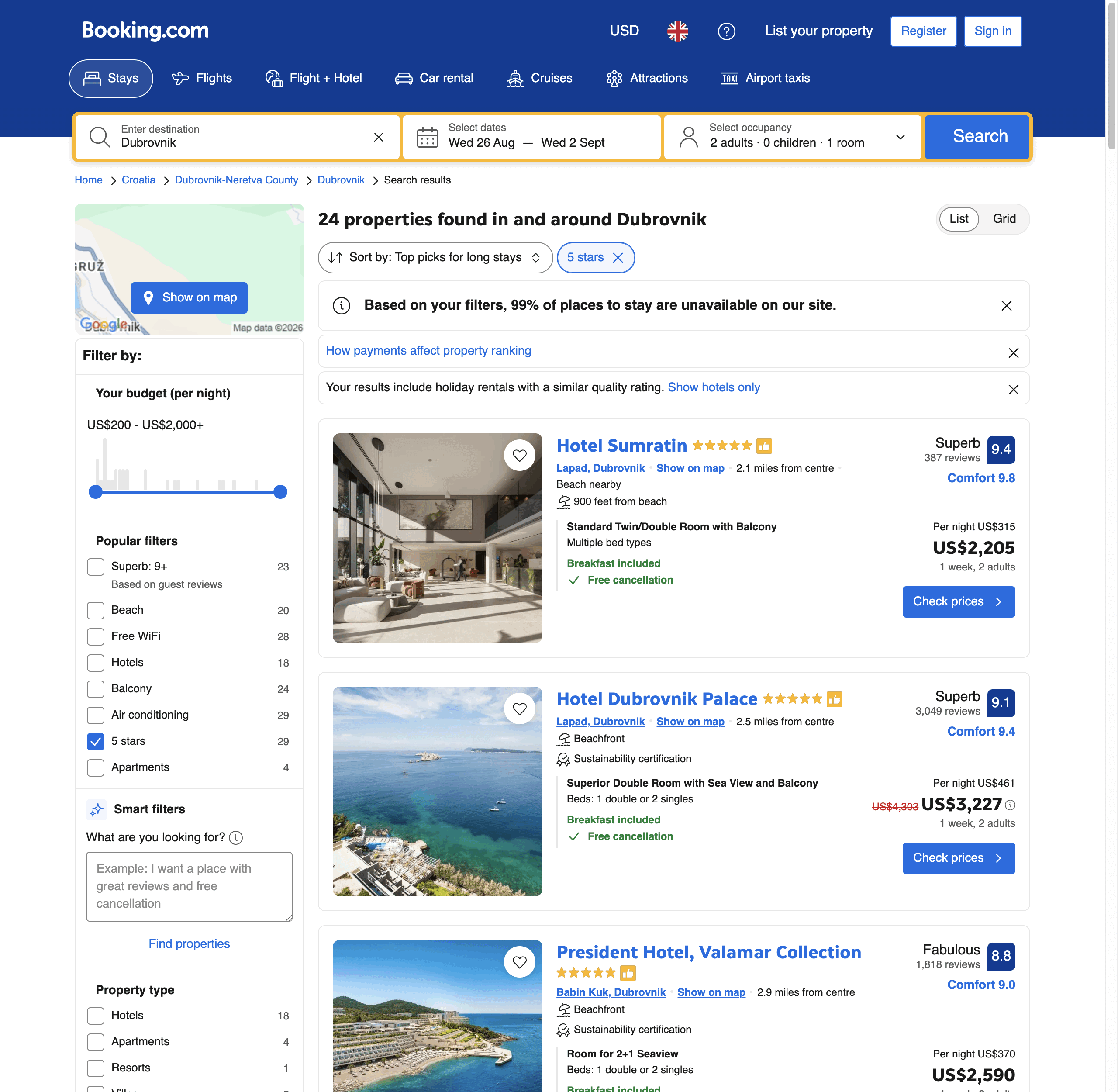
Task: Remove the 5 stars filter chip
Action: pyautogui.click(x=618, y=258)
